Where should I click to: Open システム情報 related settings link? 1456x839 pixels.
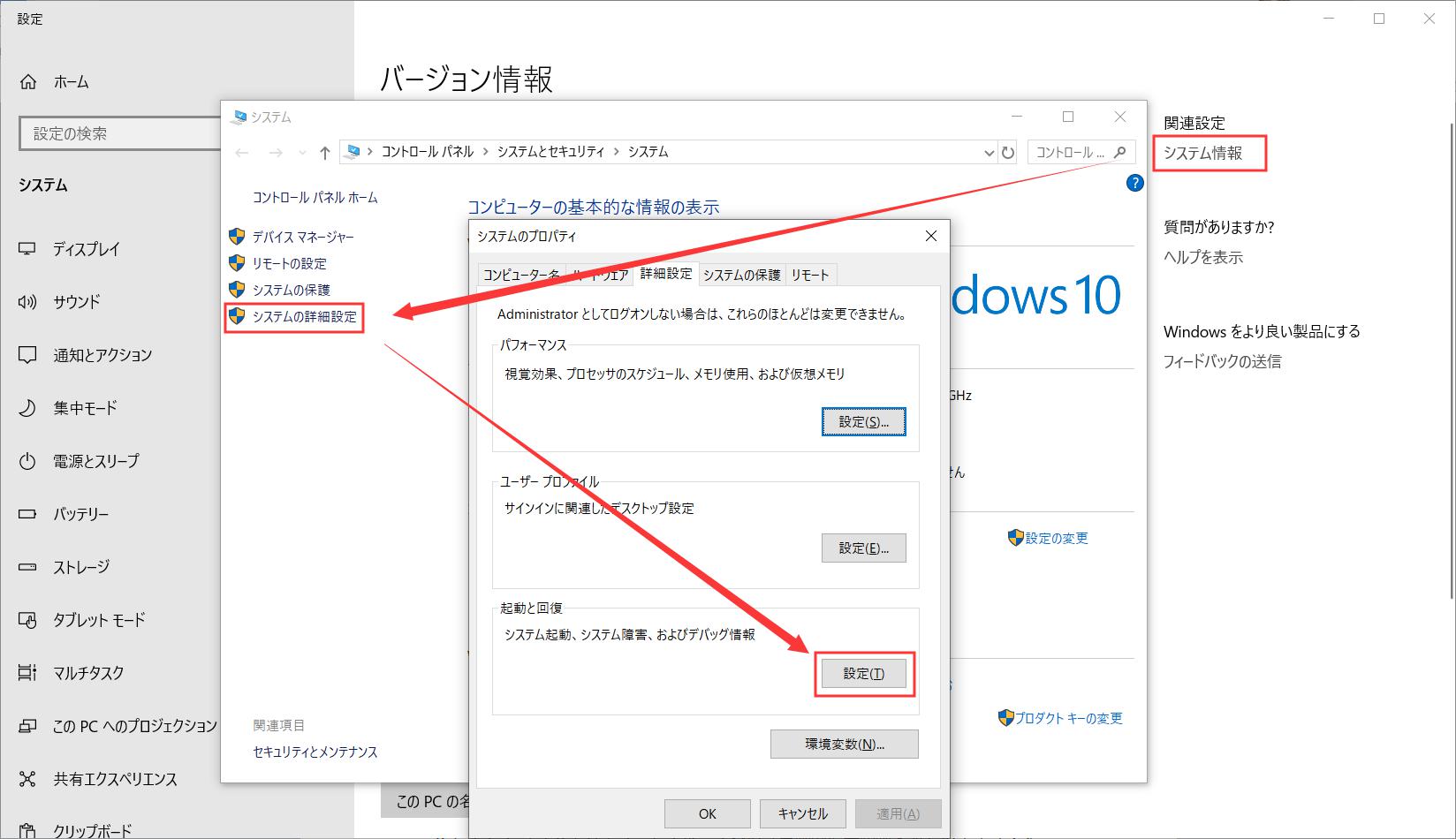pyautogui.click(x=1203, y=153)
